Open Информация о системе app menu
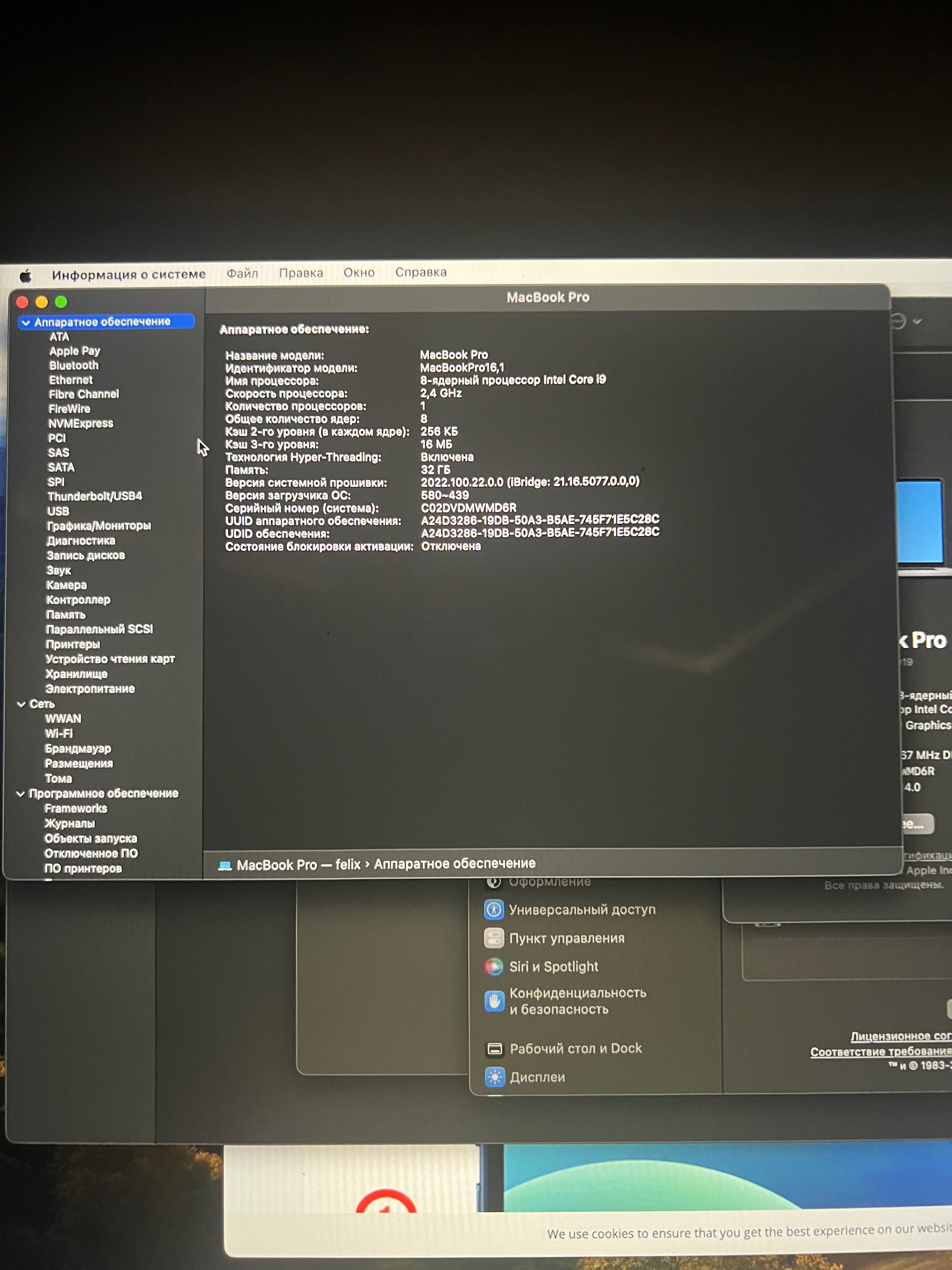 coord(128,274)
